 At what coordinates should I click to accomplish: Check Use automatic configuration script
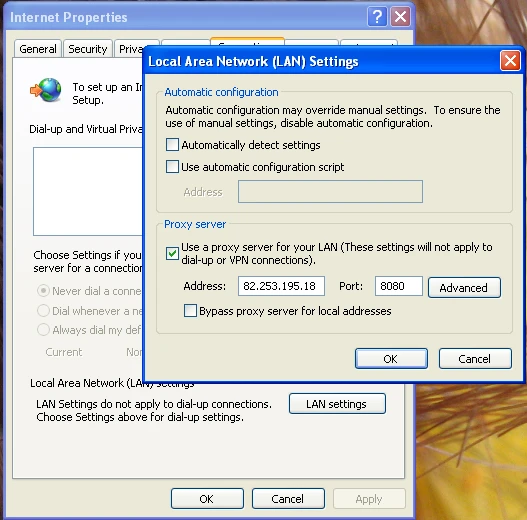pos(172,167)
